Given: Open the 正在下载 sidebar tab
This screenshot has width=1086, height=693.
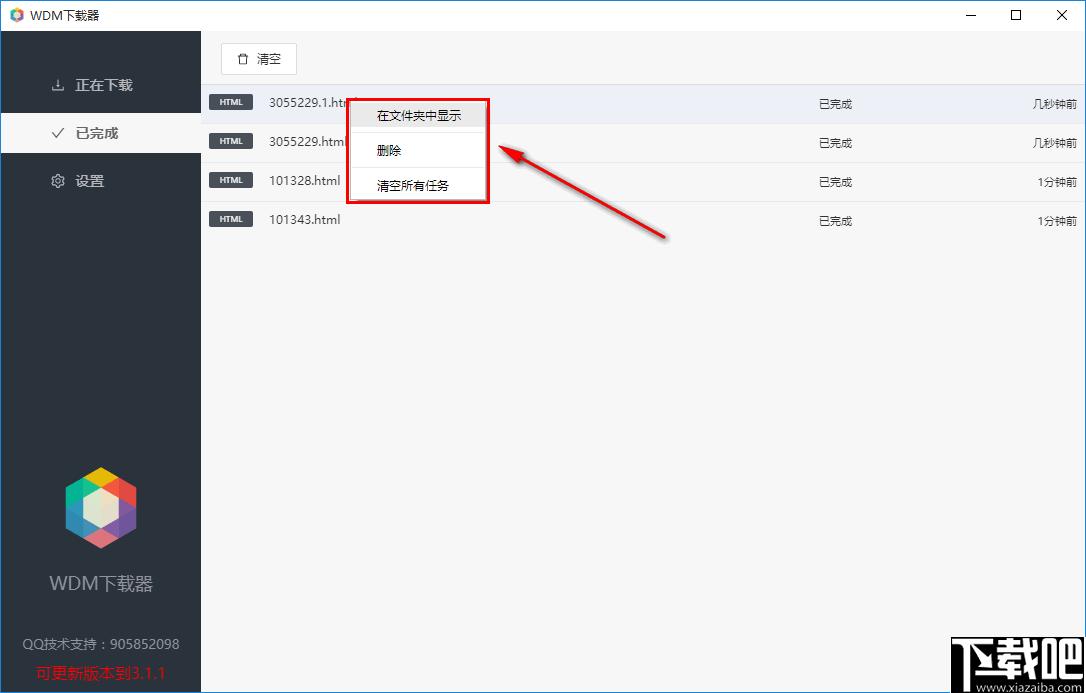Looking at the screenshot, I should pyautogui.click(x=101, y=85).
